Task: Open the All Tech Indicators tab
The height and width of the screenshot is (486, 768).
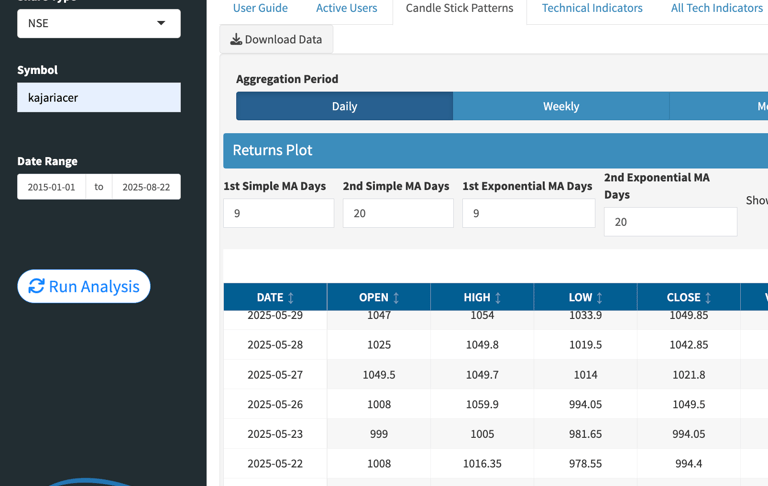Action: click(x=717, y=8)
